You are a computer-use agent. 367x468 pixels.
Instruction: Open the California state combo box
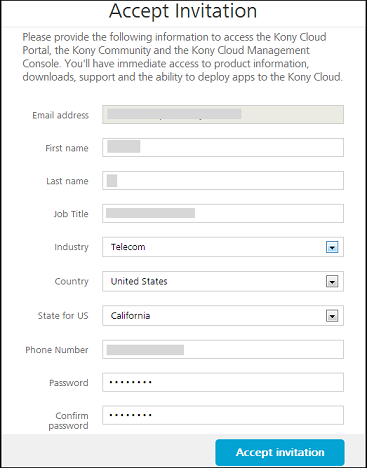223,316
